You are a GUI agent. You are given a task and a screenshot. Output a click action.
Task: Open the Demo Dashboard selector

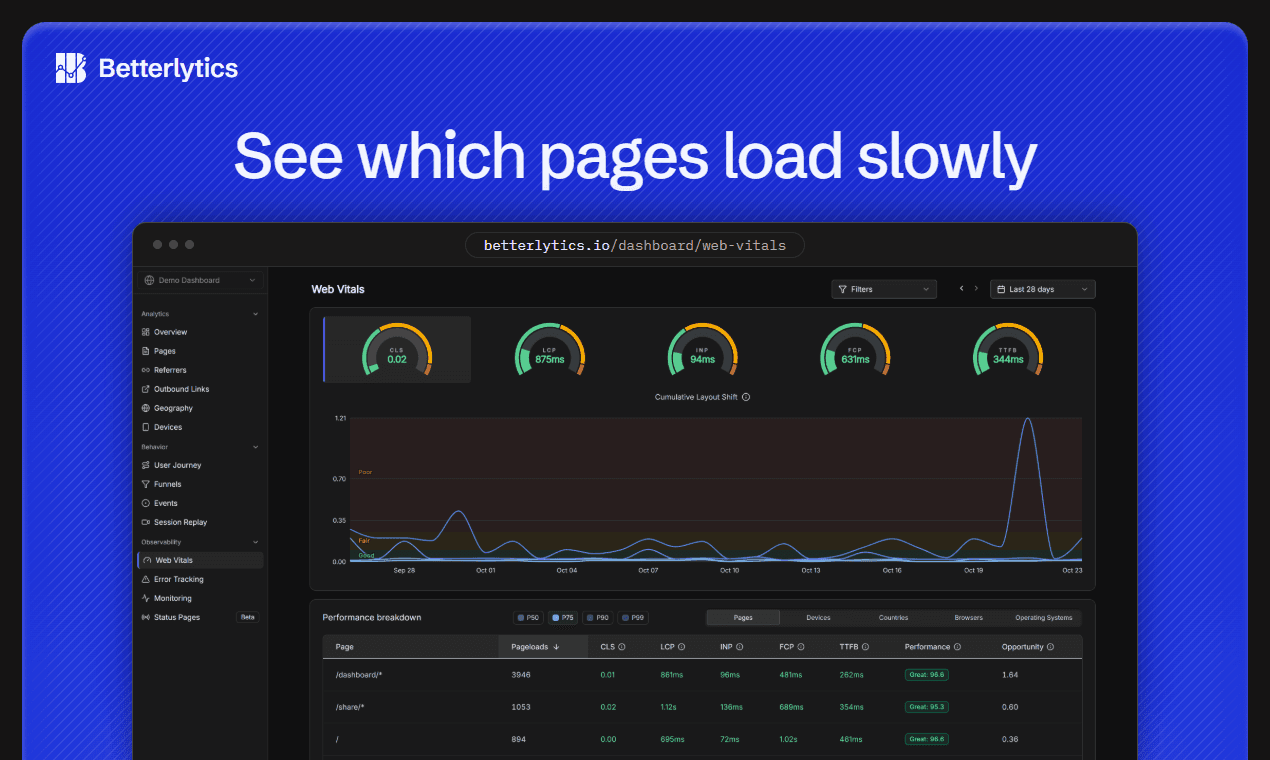pyautogui.click(x=201, y=280)
